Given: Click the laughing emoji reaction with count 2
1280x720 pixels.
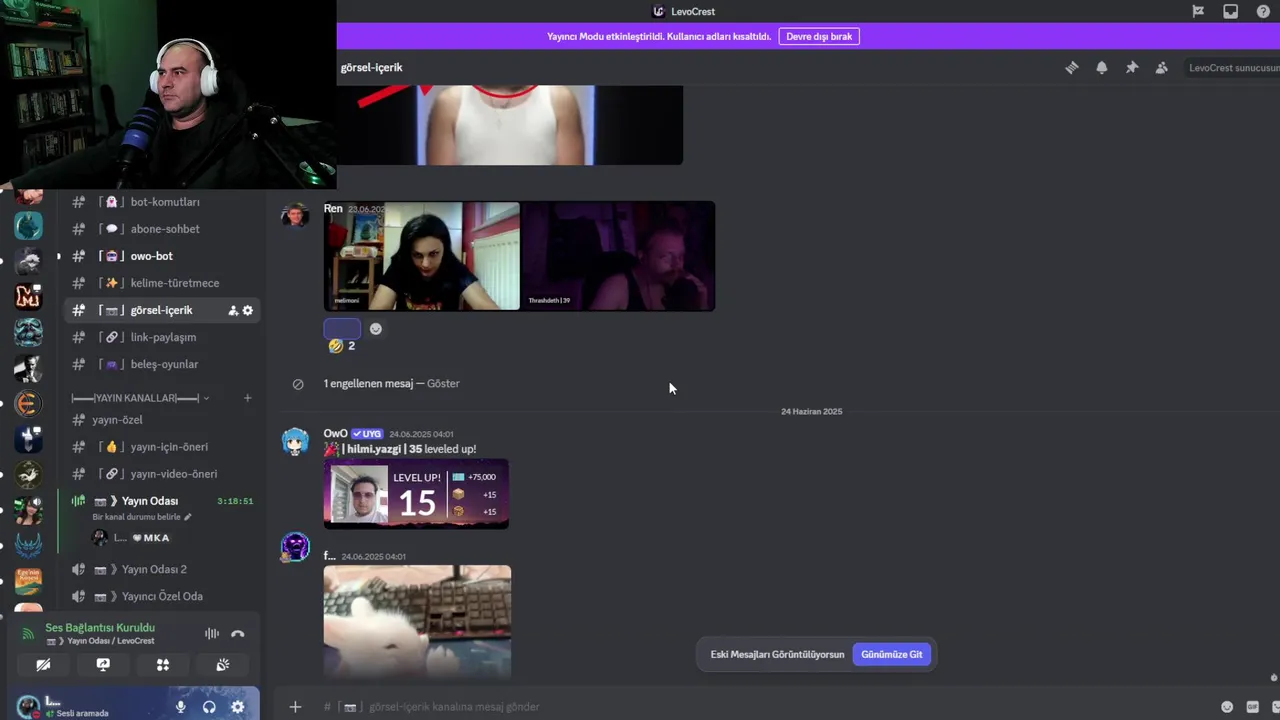Looking at the screenshot, I should click(x=342, y=346).
